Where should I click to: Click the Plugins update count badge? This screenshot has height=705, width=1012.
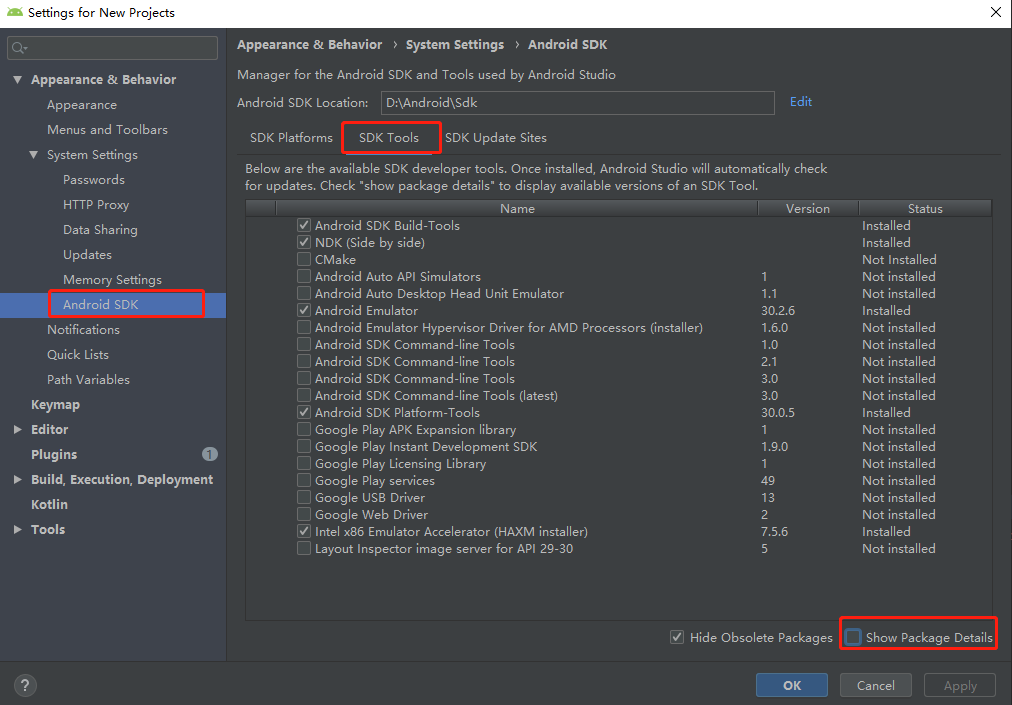(210, 454)
